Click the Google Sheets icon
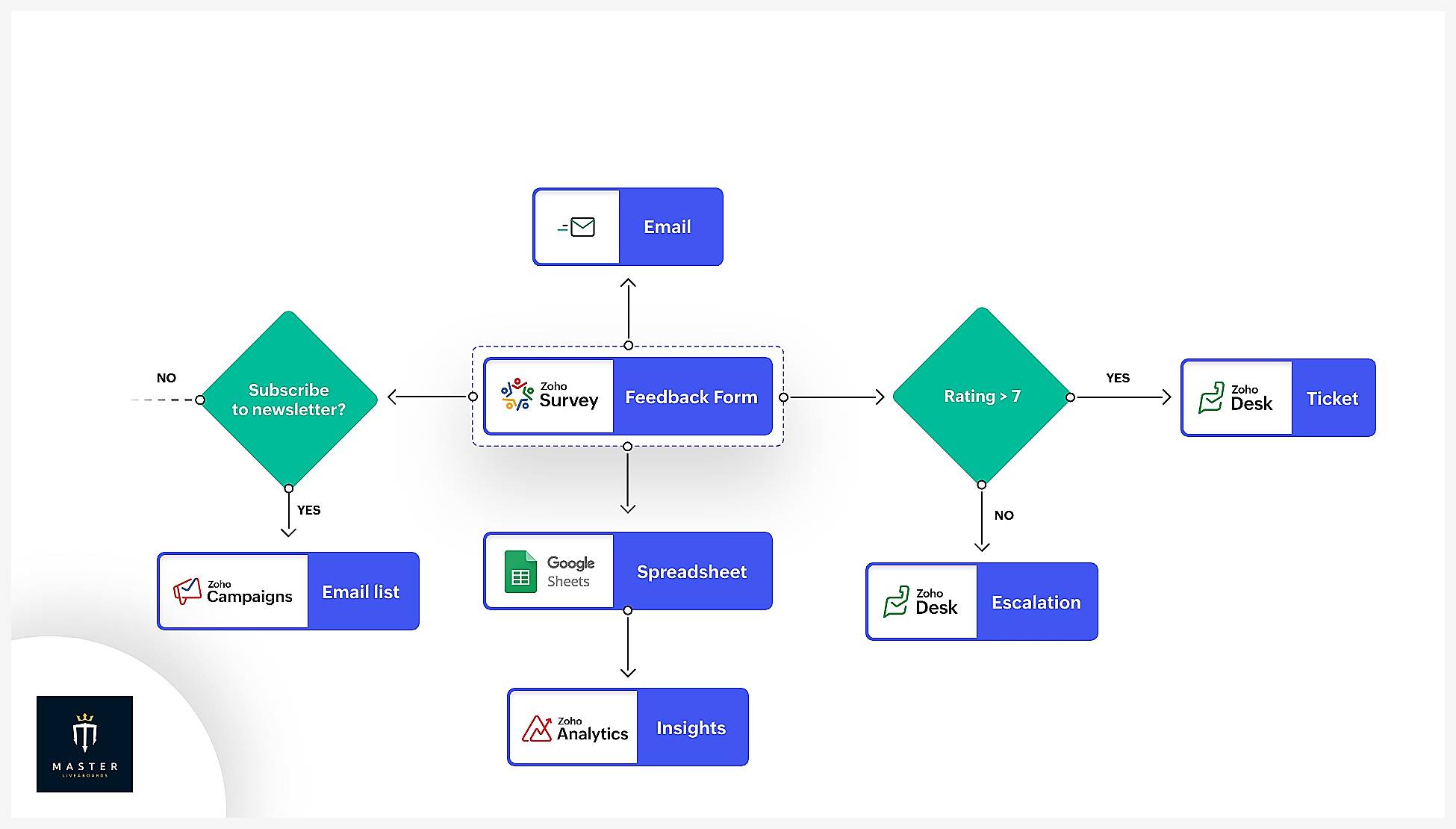This screenshot has width=1456, height=829. (x=520, y=571)
